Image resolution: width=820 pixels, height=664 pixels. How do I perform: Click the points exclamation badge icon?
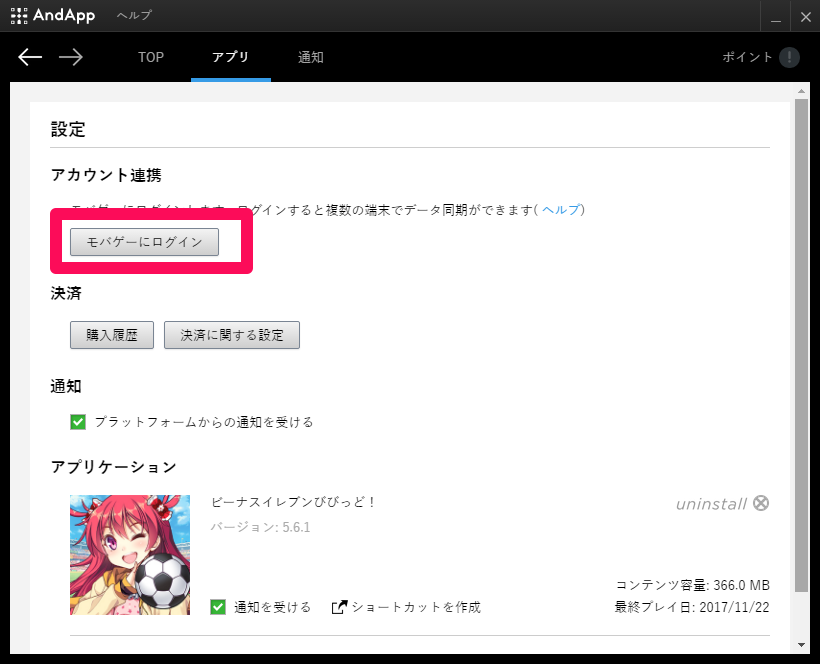pos(789,57)
